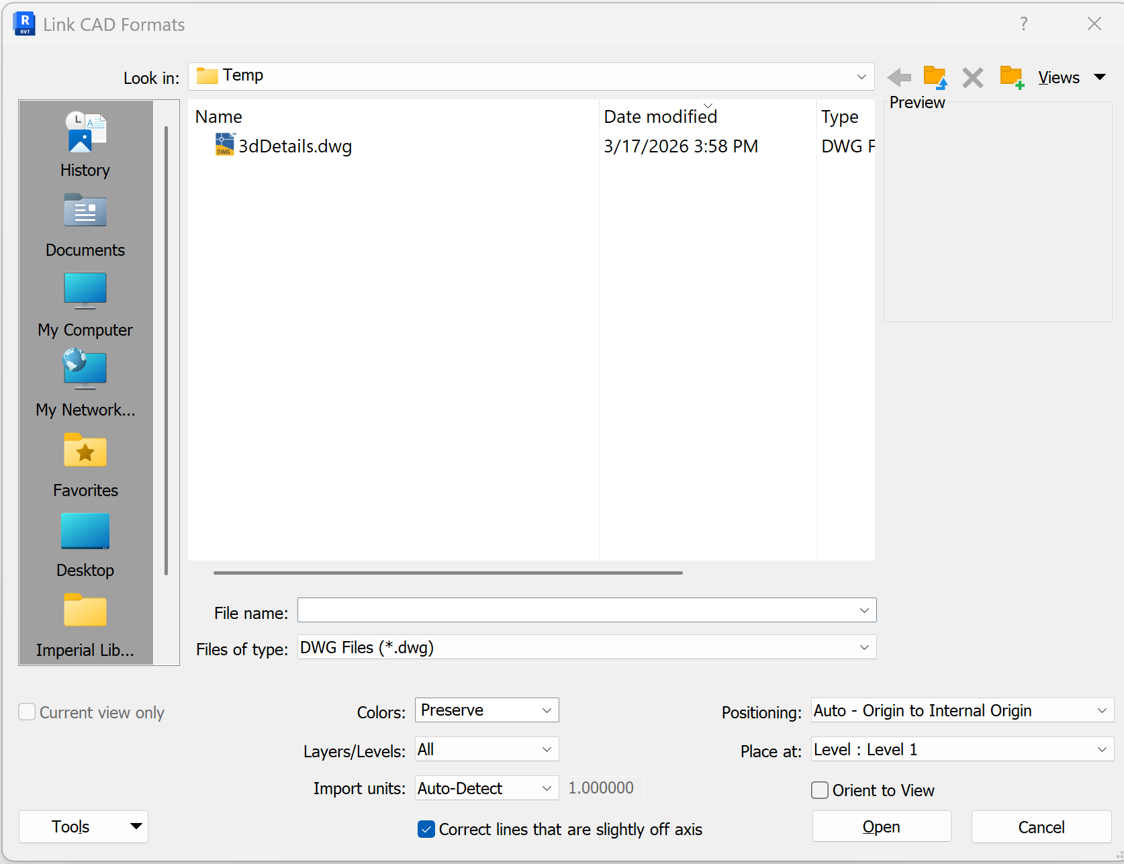The image size is (1124, 864).
Task: Expand the Look in folder dropdown
Action: [861, 77]
